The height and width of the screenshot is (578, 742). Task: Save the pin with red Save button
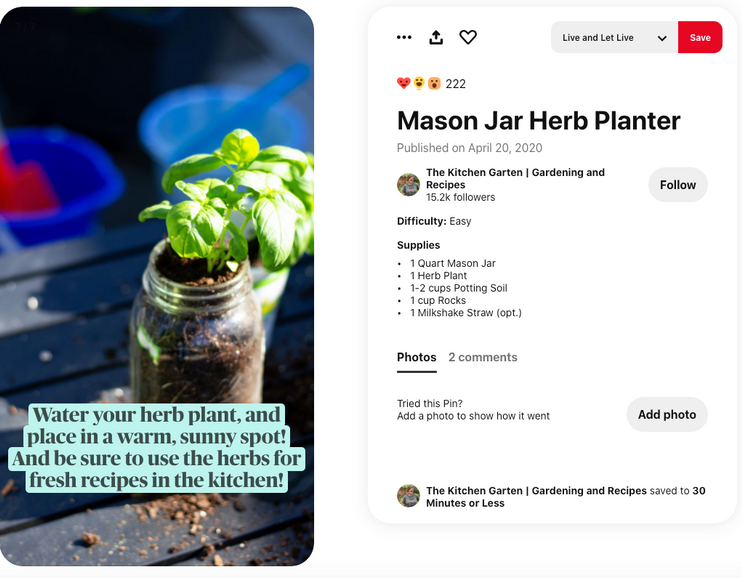tap(700, 37)
